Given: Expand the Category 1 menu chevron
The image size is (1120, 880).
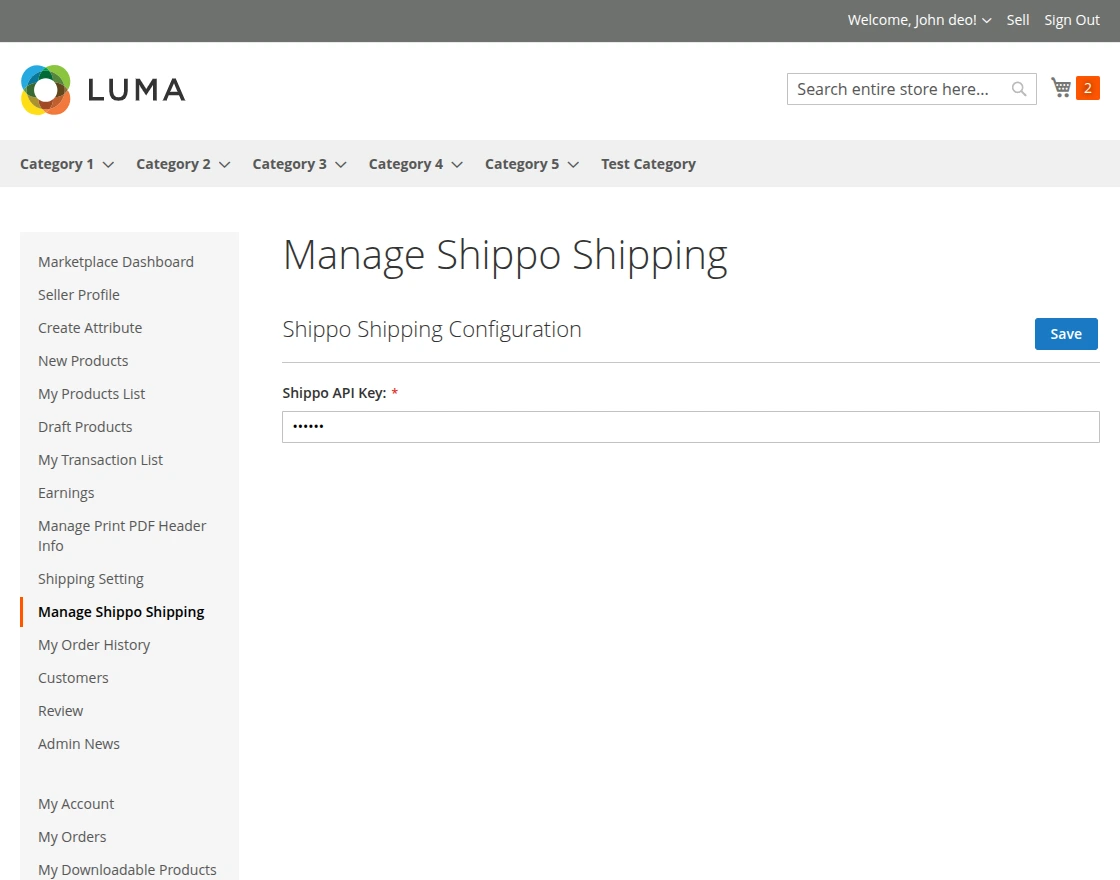Looking at the screenshot, I should [x=109, y=164].
